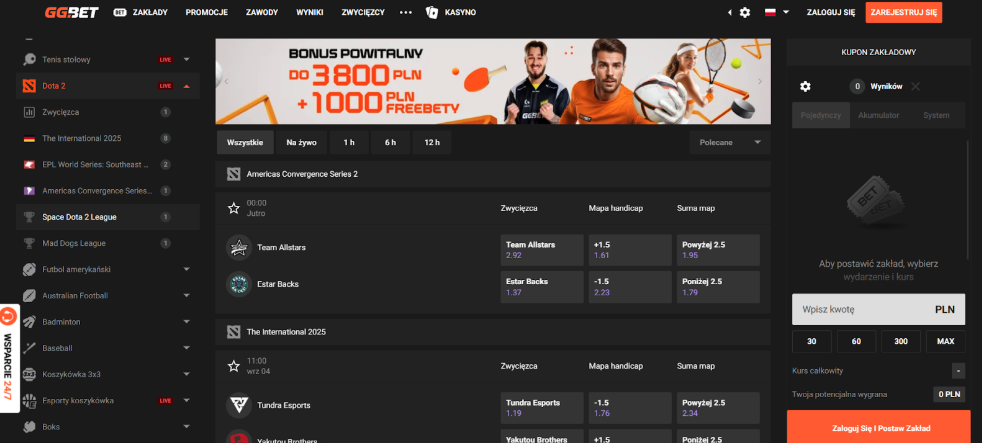Bet on Estar Backs winner odds 1.37
982x443 pixels.
tap(541, 286)
